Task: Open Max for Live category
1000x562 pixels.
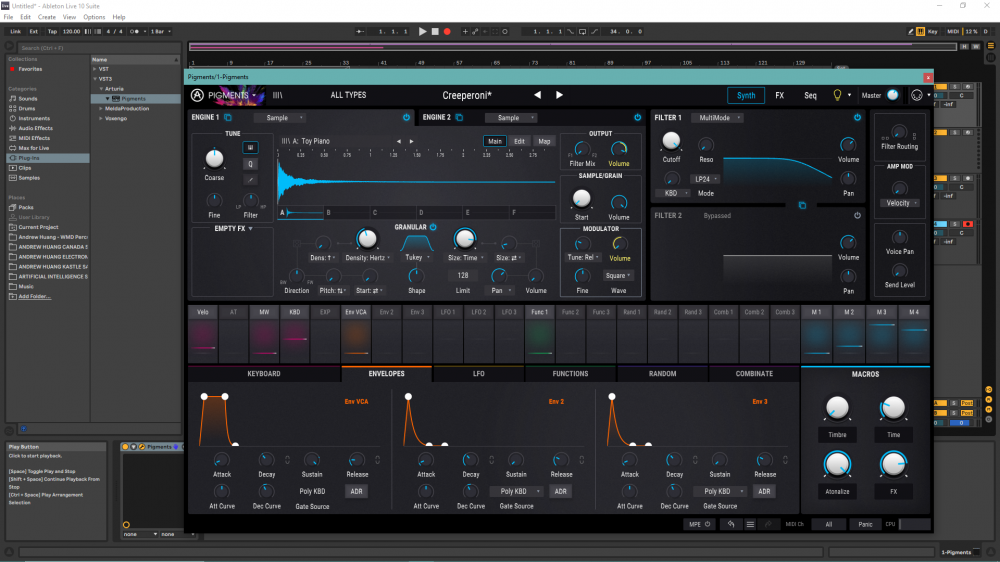Action: (x=33, y=148)
